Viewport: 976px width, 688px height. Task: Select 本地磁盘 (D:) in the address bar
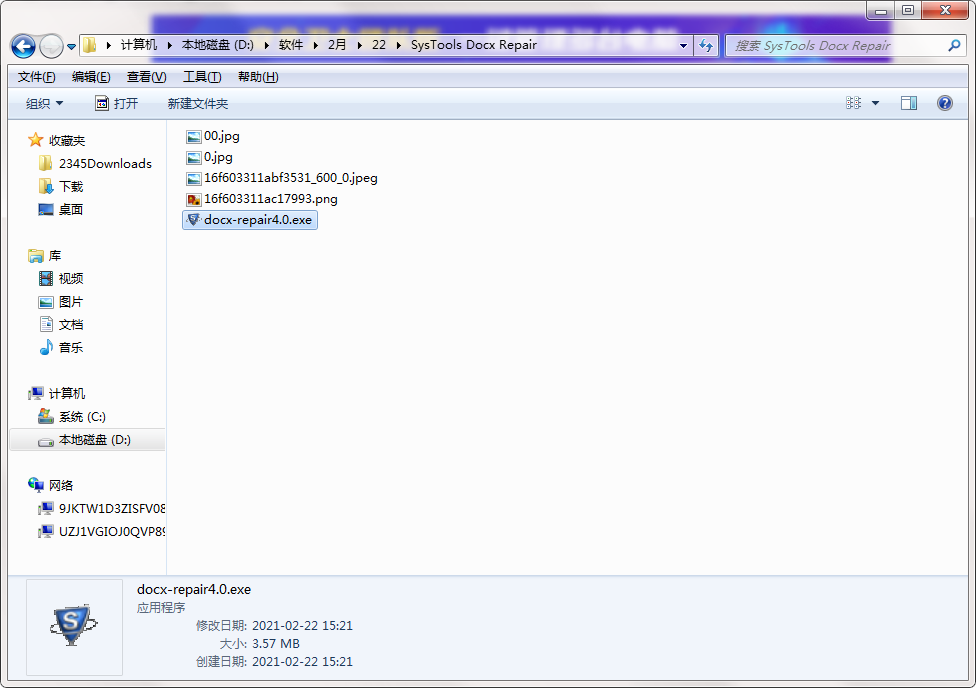click(217, 45)
